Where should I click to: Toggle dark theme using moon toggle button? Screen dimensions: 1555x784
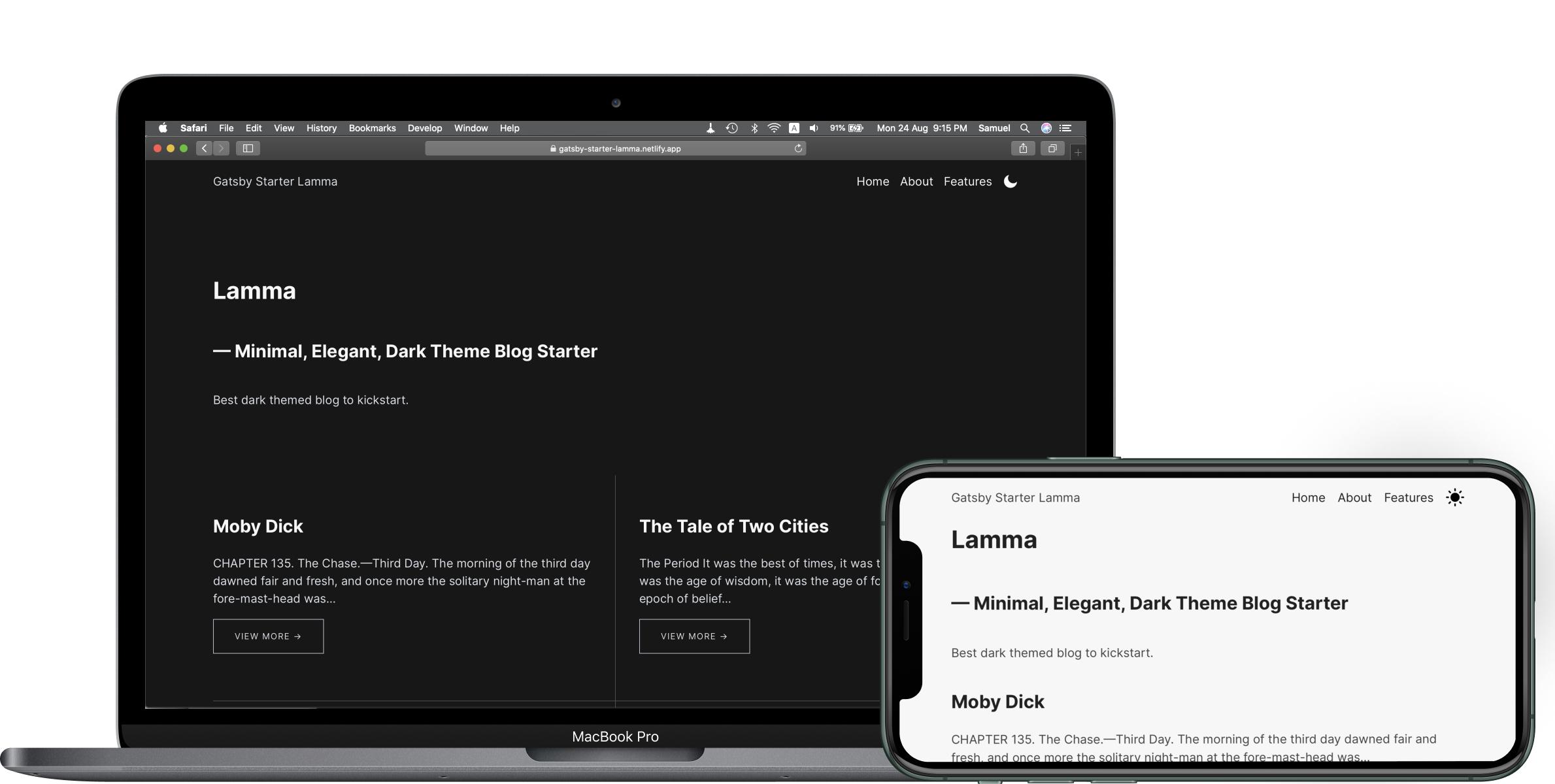[1010, 181]
